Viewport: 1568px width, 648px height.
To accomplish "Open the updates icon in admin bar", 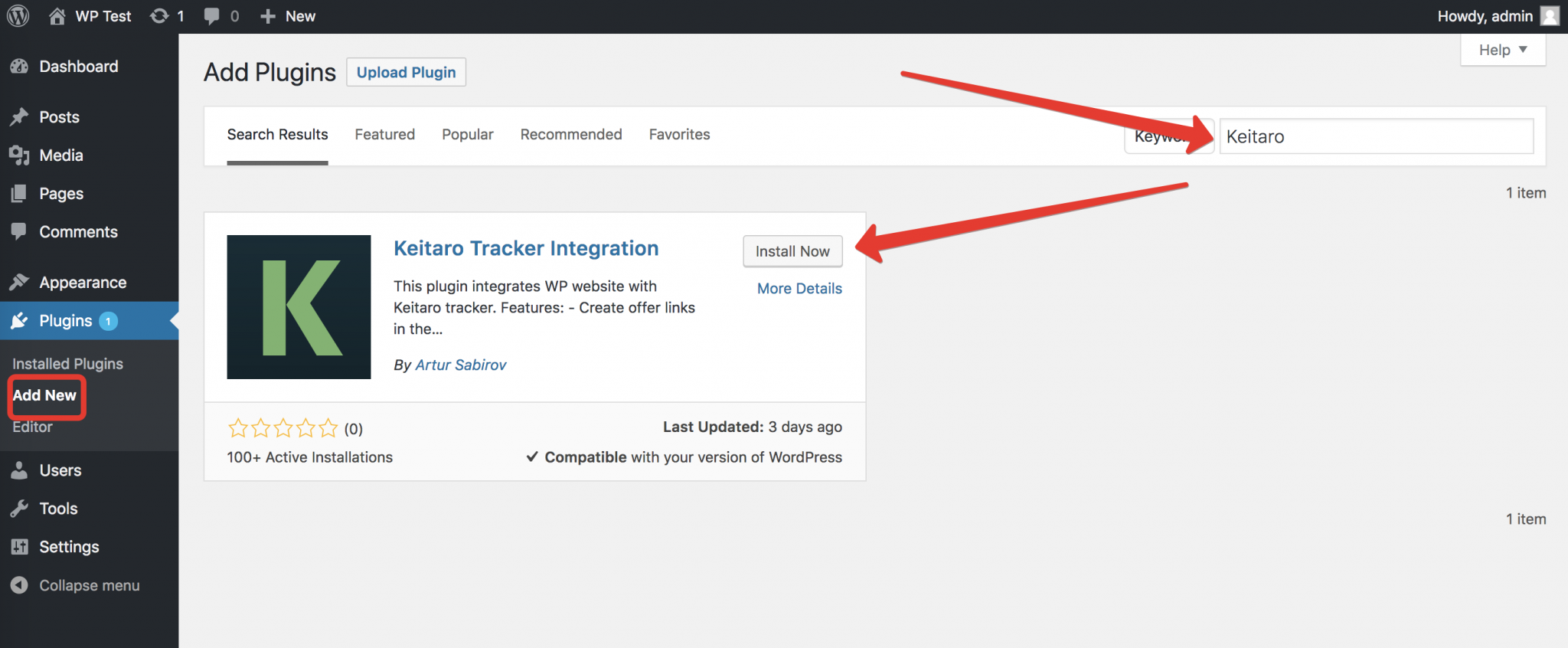I will pos(159,16).
